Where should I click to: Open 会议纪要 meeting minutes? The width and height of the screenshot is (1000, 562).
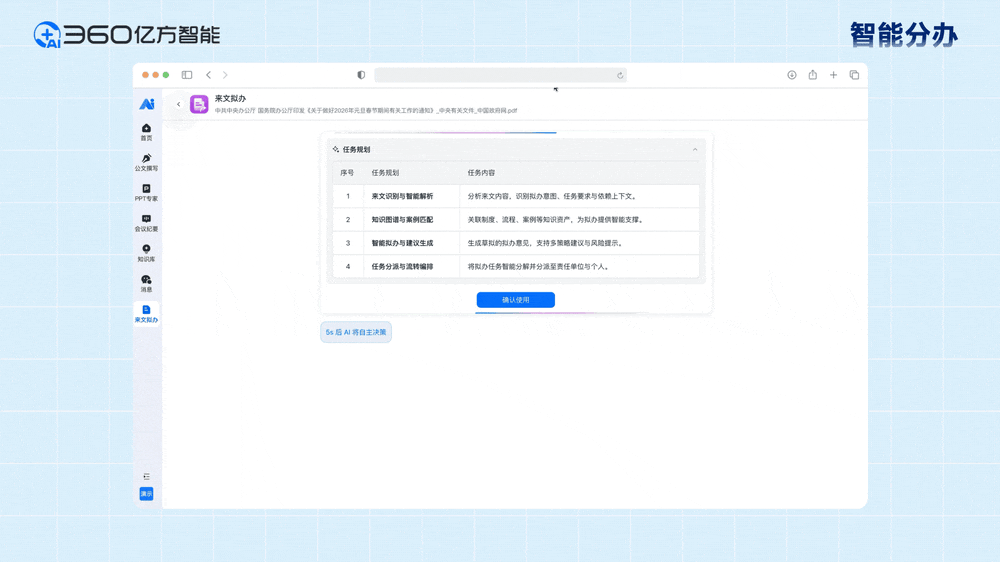click(x=146, y=222)
